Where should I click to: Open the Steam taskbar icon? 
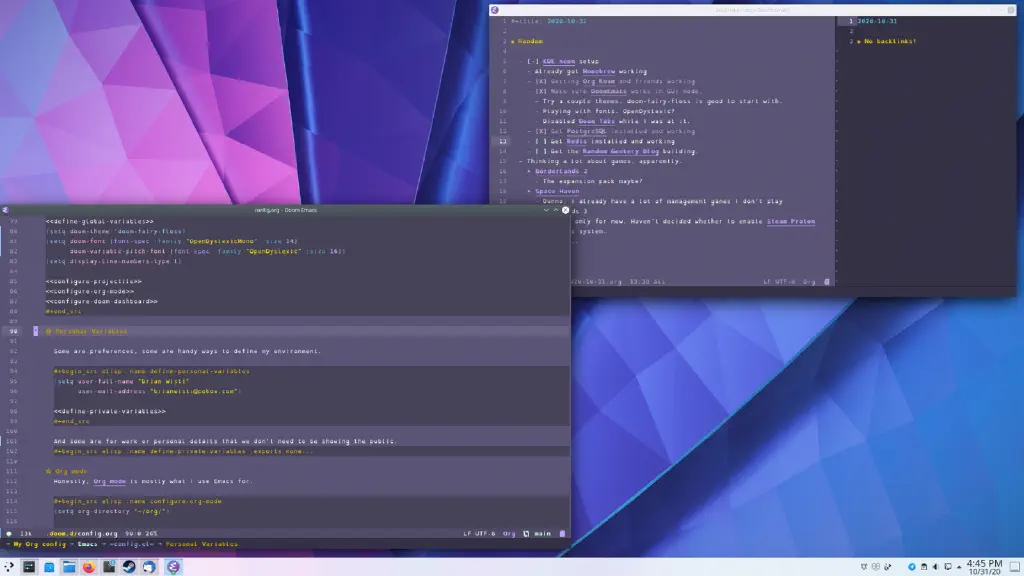tap(129, 567)
